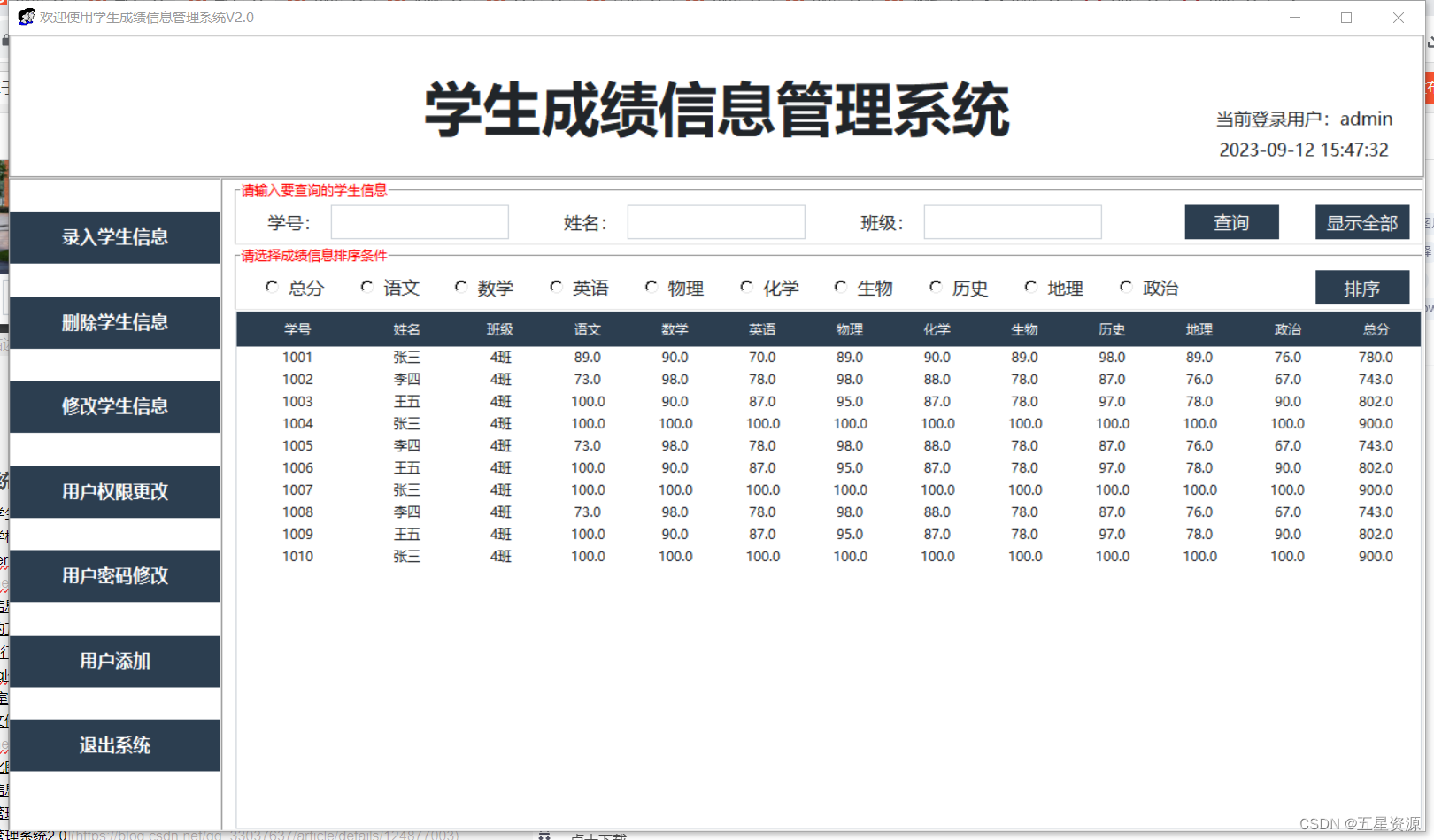Close the application window
This screenshot has height=840, width=1434.
coord(1399,18)
